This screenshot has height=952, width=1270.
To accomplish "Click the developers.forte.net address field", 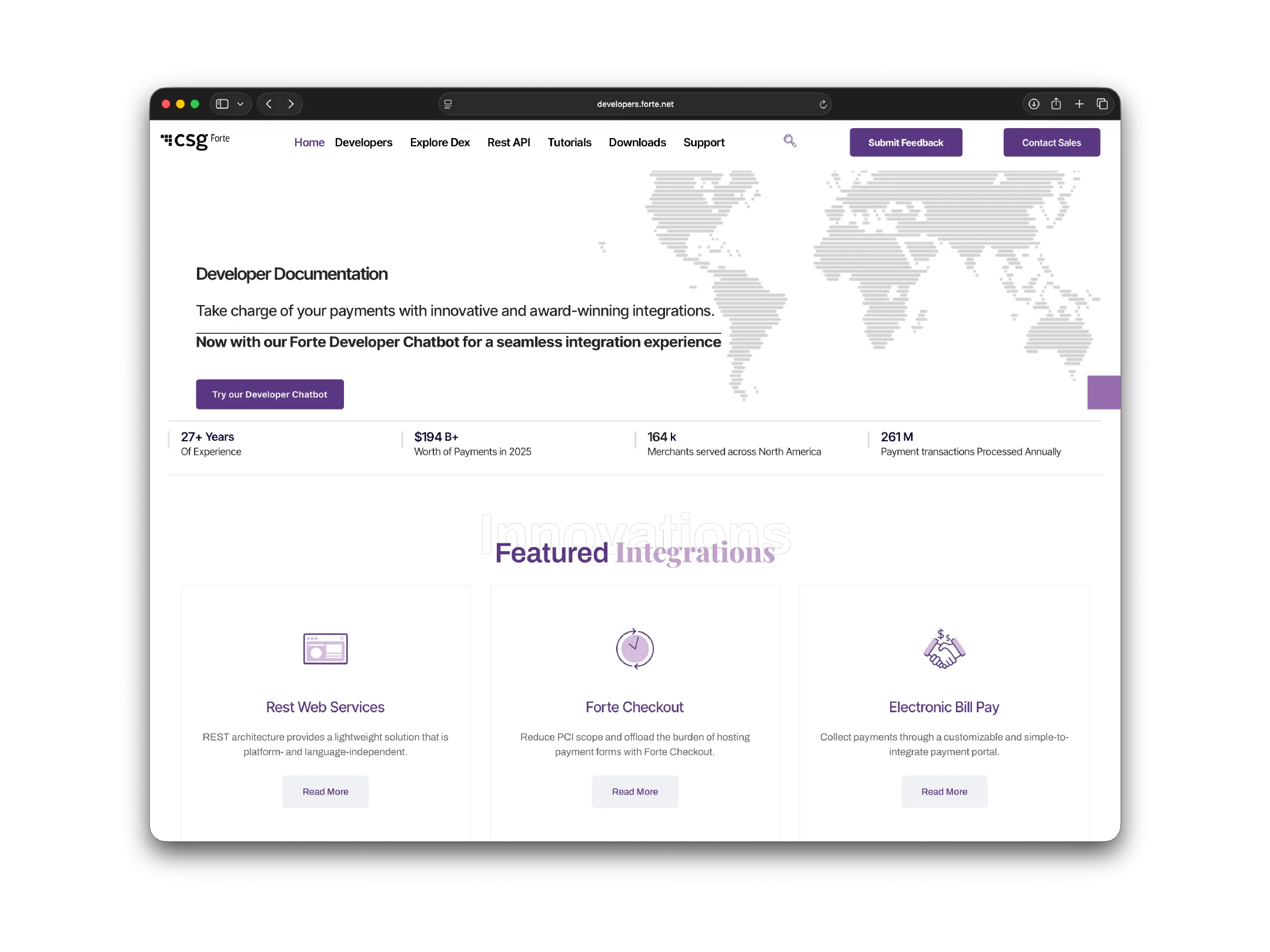I will click(635, 104).
